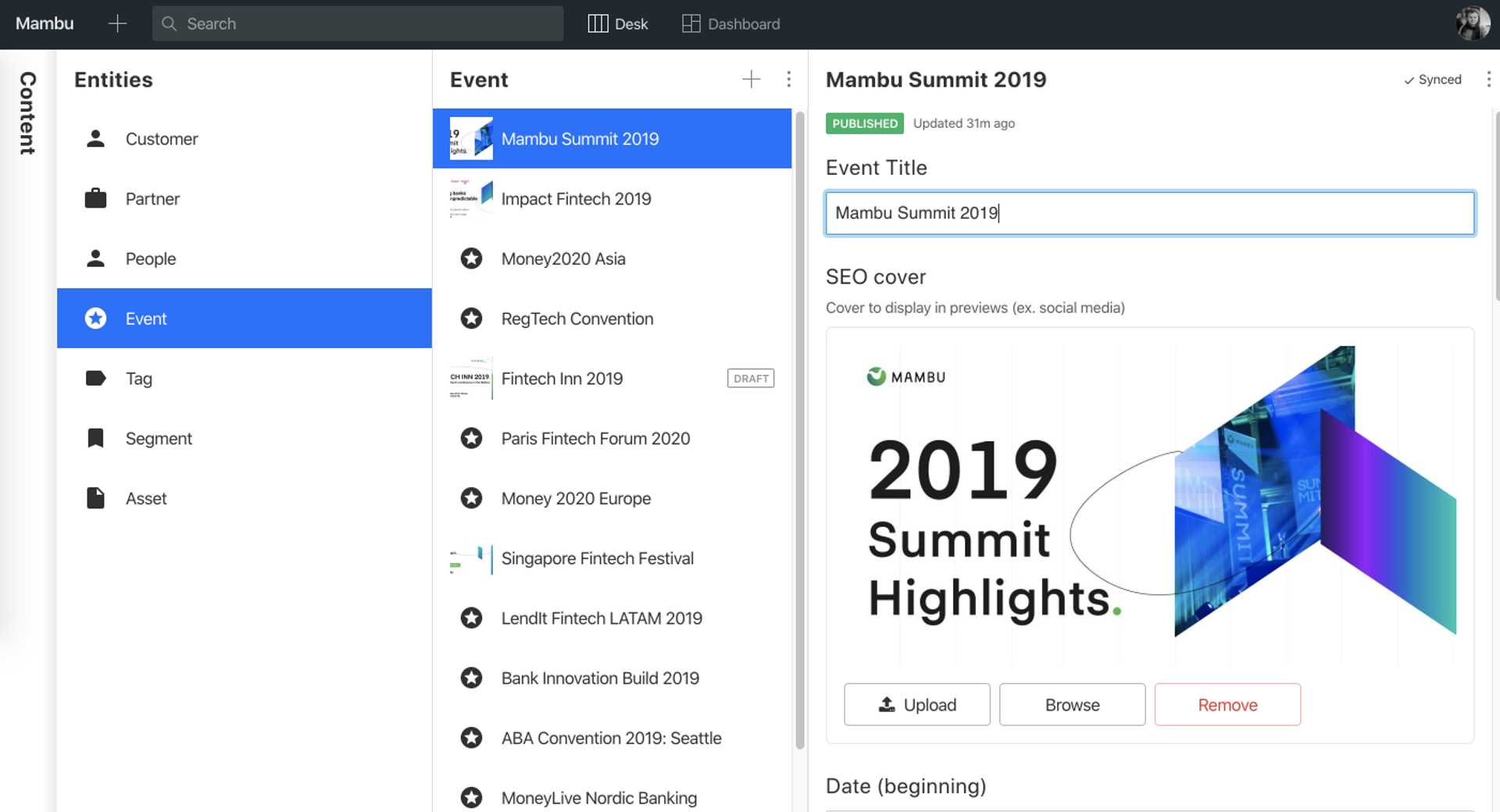The height and width of the screenshot is (812, 1500).
Task: Open Money 2020 Europe event
Action: tap(612, 498)
